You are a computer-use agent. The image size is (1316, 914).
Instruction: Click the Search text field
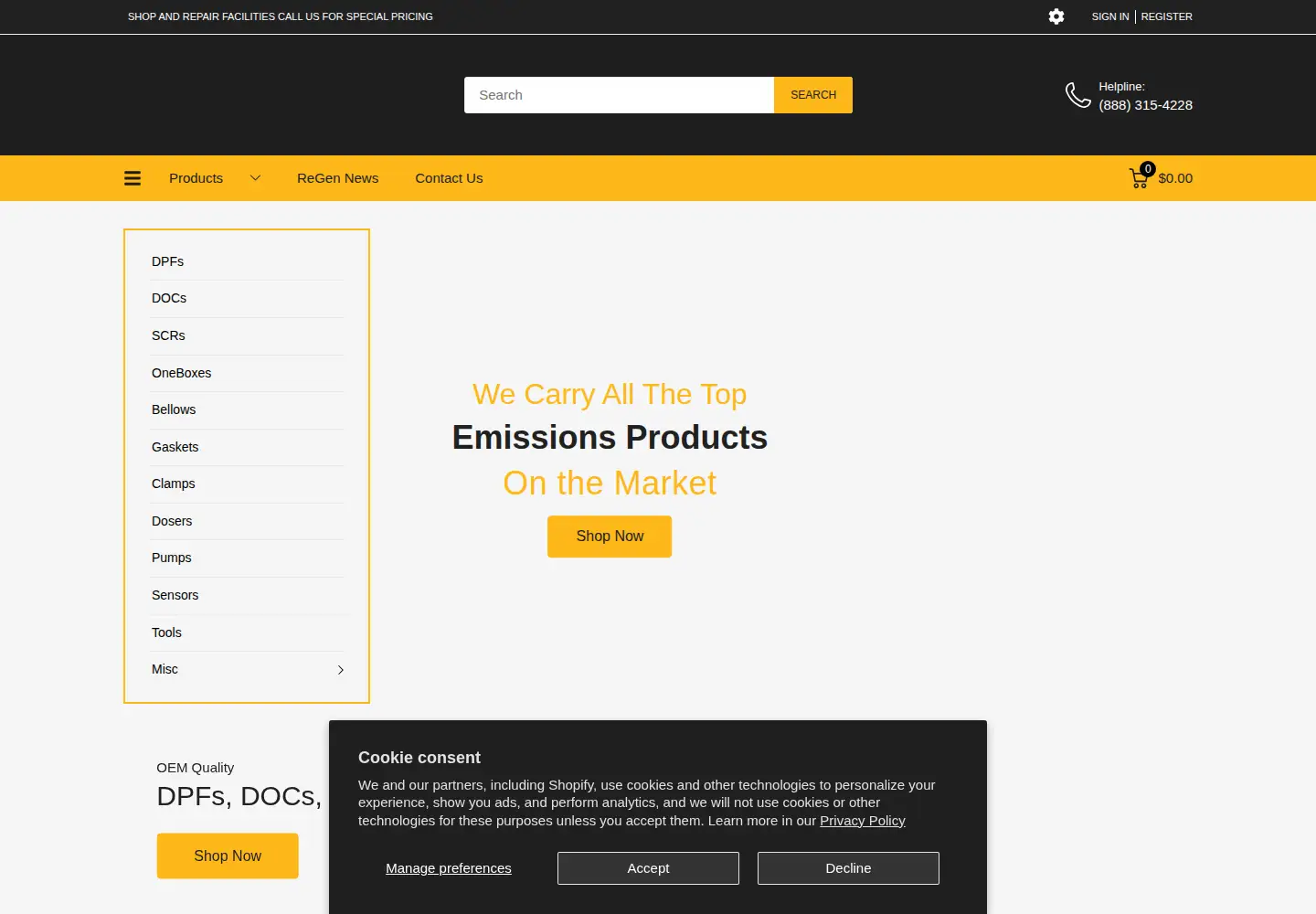[619, 95]
